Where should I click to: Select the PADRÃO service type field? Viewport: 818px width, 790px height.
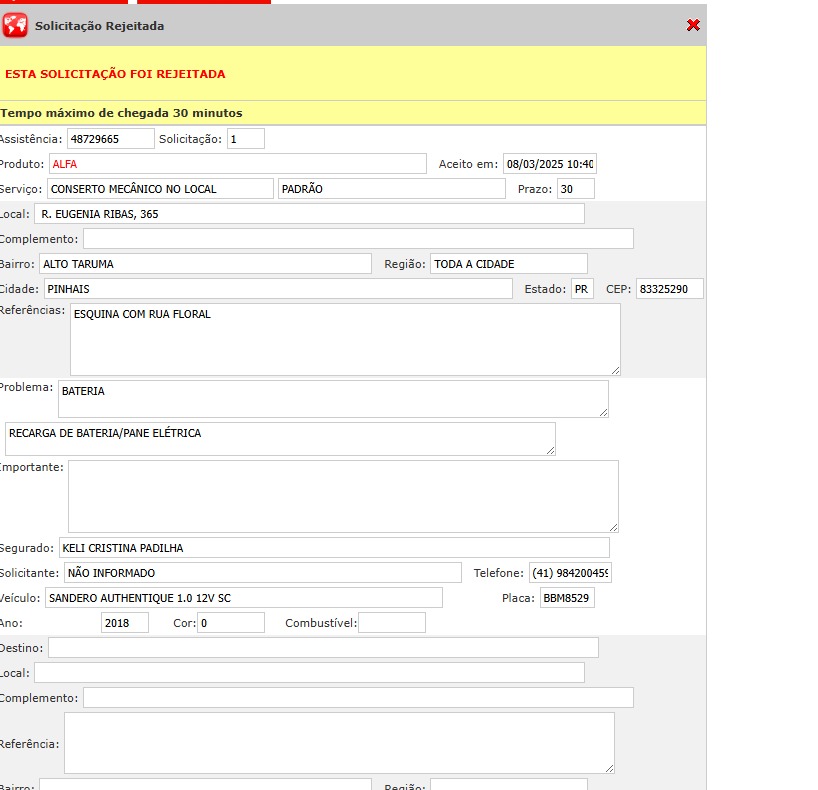[x=391, y=189]
